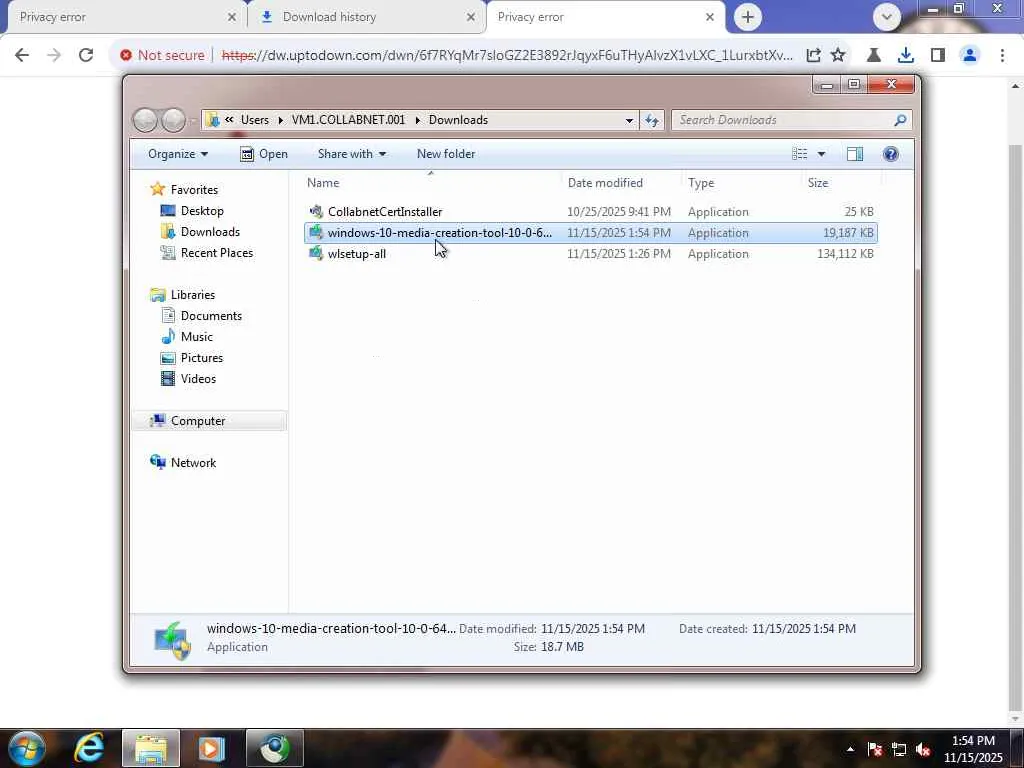This screenshot has height=768, width=1024.
Task: Open the Chrome downloads tray icon
Action: pyautogui.click(x=905, y=55)
